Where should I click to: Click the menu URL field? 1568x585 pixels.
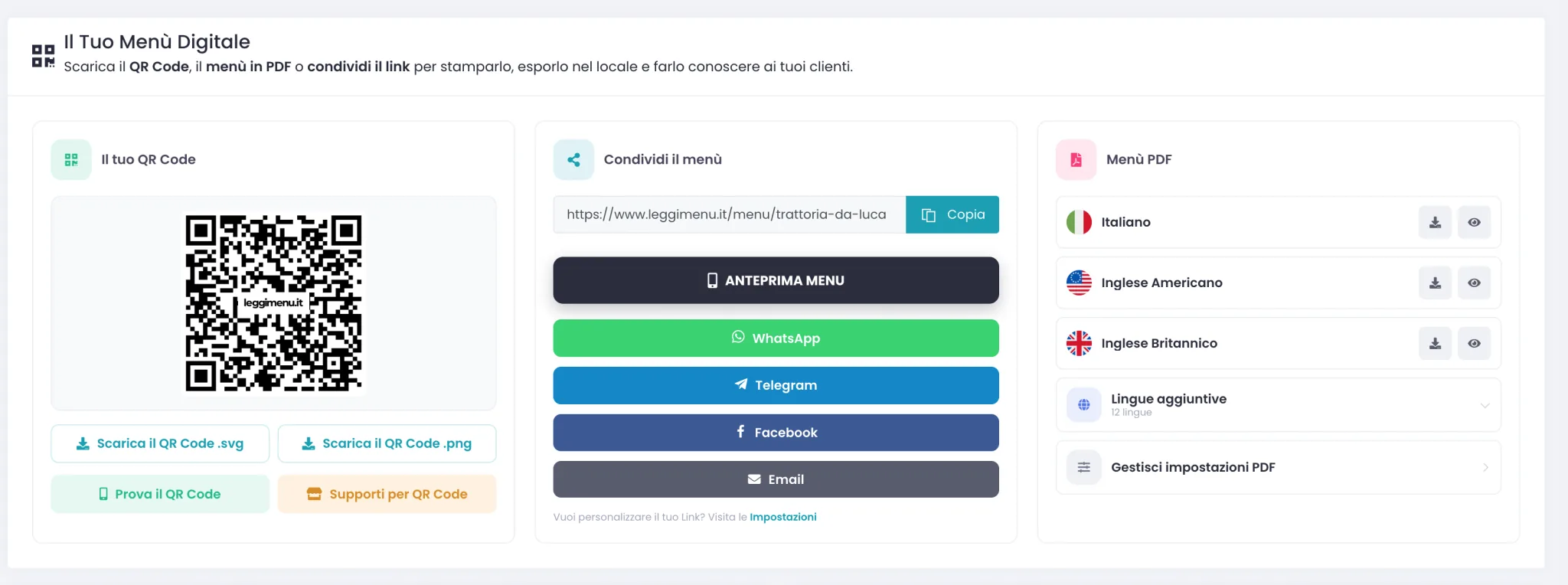click(730, 214)
